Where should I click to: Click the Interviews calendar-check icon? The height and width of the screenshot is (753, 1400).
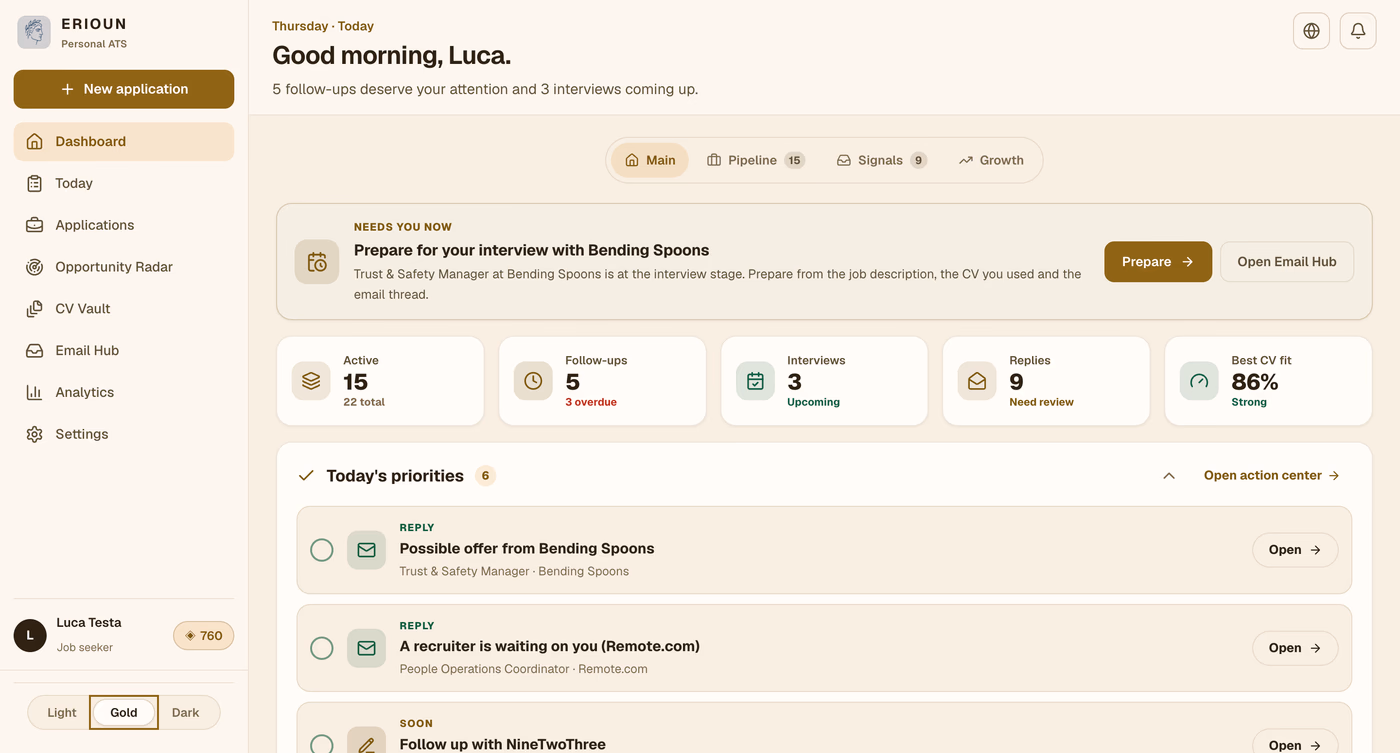click(755, 381)
